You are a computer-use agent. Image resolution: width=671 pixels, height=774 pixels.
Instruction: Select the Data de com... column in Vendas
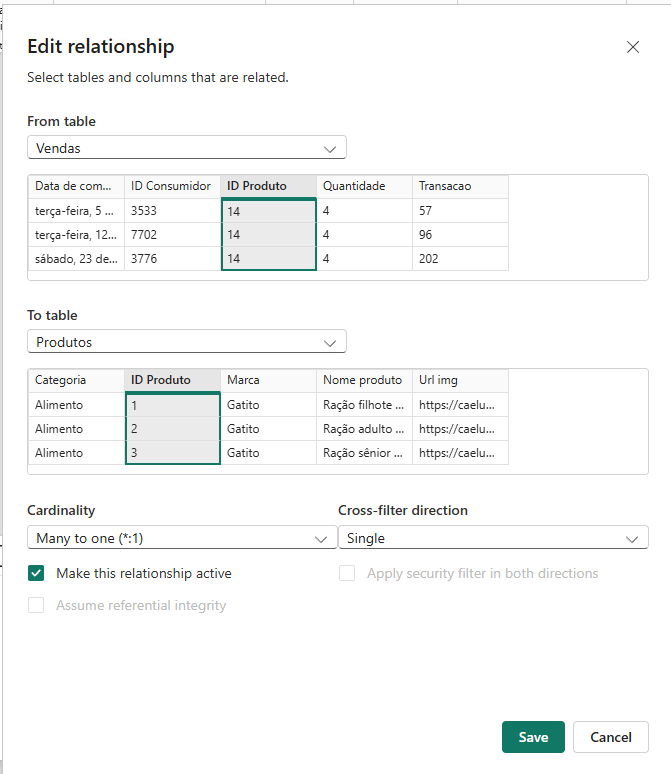(77, 186)
